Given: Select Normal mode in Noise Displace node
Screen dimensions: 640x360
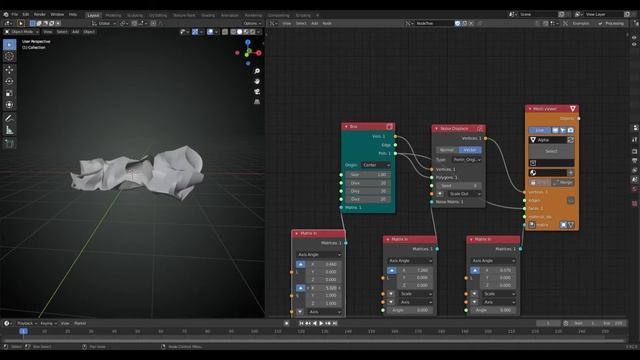Looking at the screenshot, I should 447,150.
